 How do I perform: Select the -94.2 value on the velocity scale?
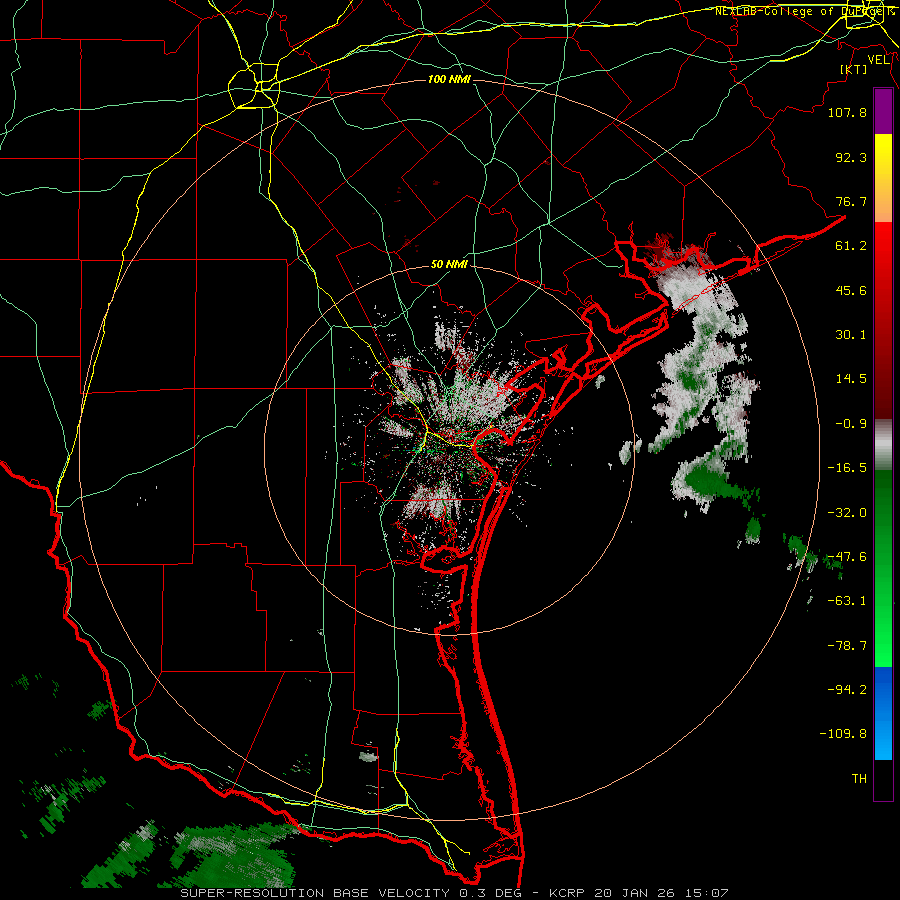tap(847, 690)
